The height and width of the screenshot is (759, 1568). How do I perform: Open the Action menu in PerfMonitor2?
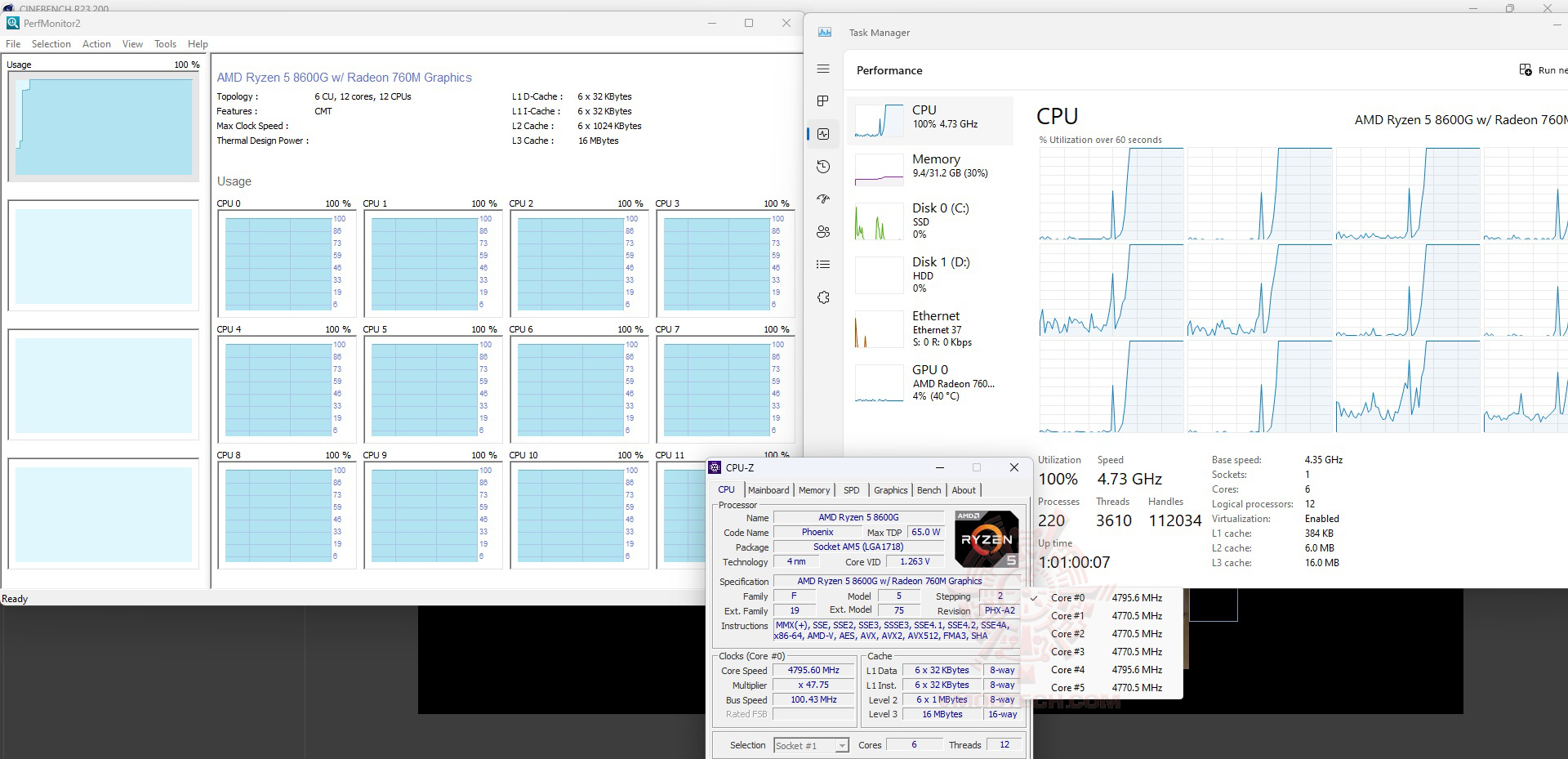click(x=96, y=44)
